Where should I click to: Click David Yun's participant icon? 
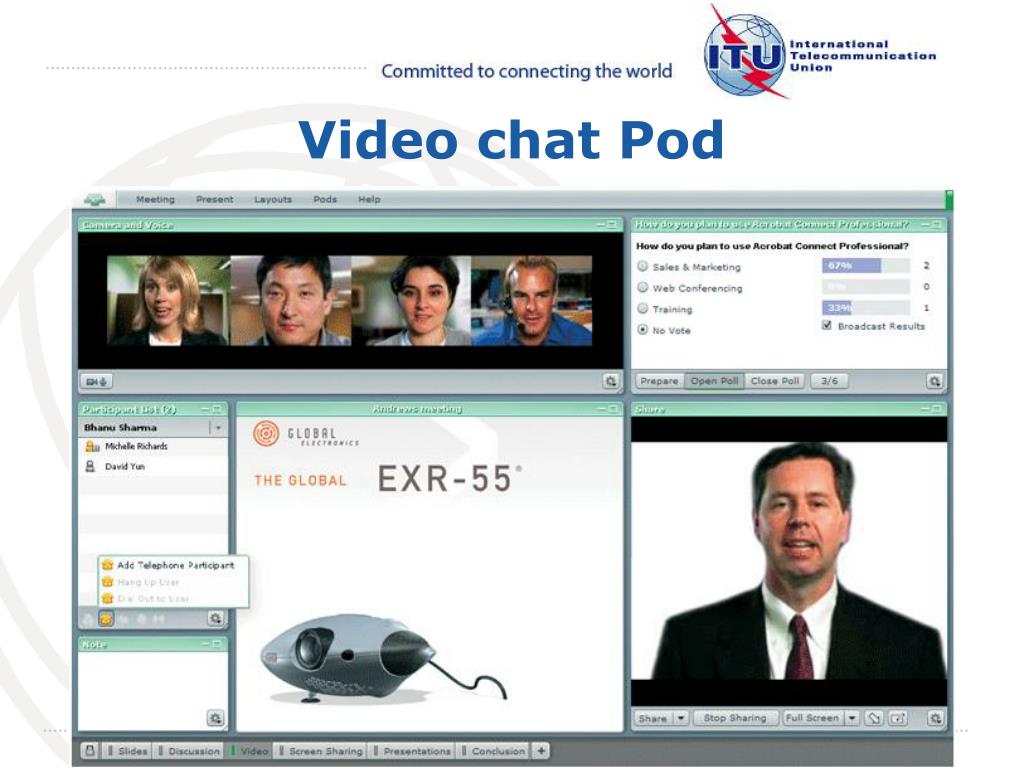[91, 466]
